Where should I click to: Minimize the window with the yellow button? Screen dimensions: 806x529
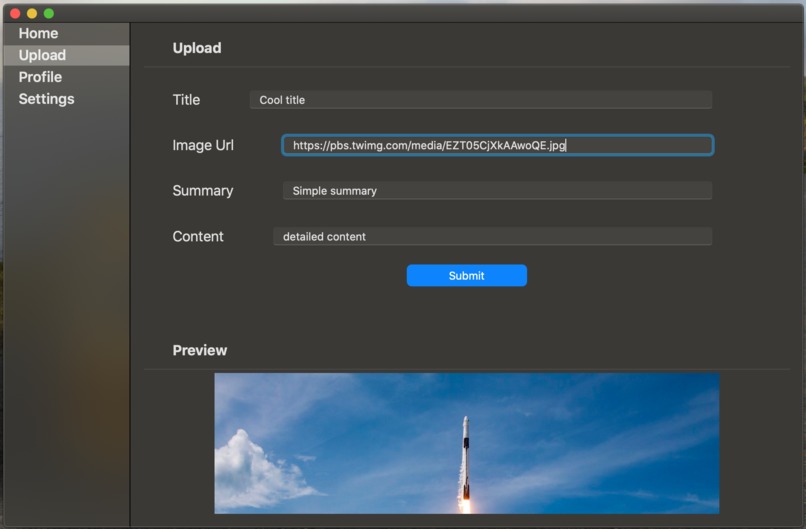[x=32, y=13]
